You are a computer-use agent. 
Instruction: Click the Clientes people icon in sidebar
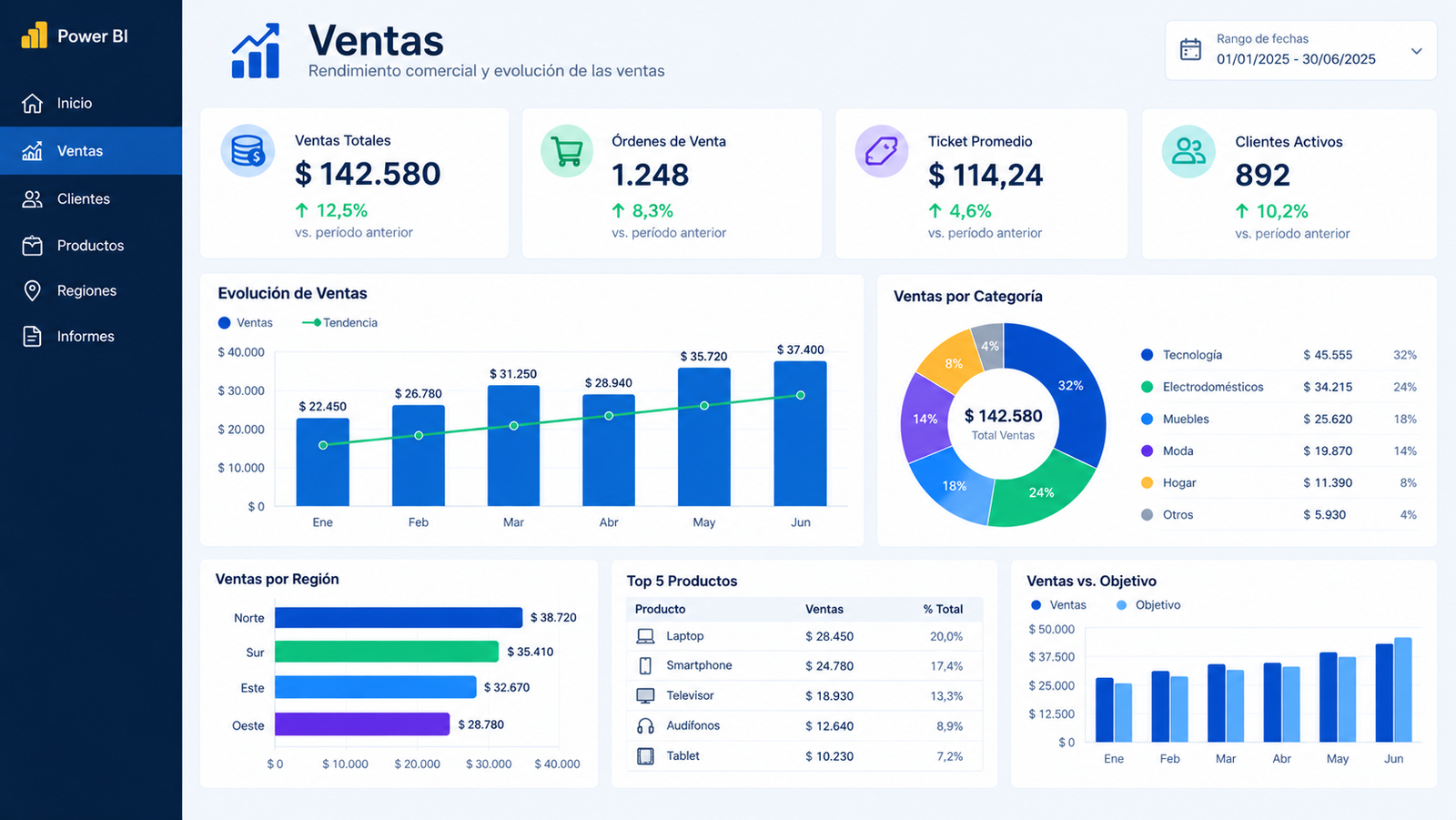coord(32,198)
